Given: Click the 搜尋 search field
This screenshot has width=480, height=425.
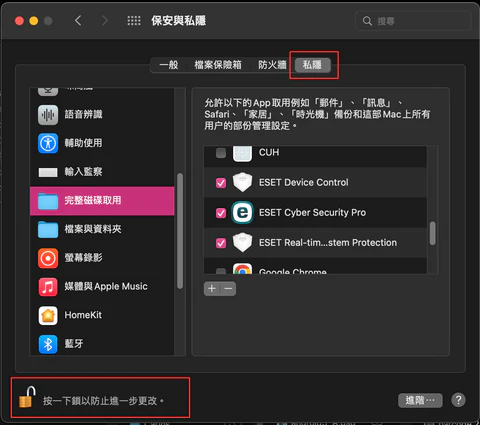Looking at the screenshot, I should [x=413, y=21].
